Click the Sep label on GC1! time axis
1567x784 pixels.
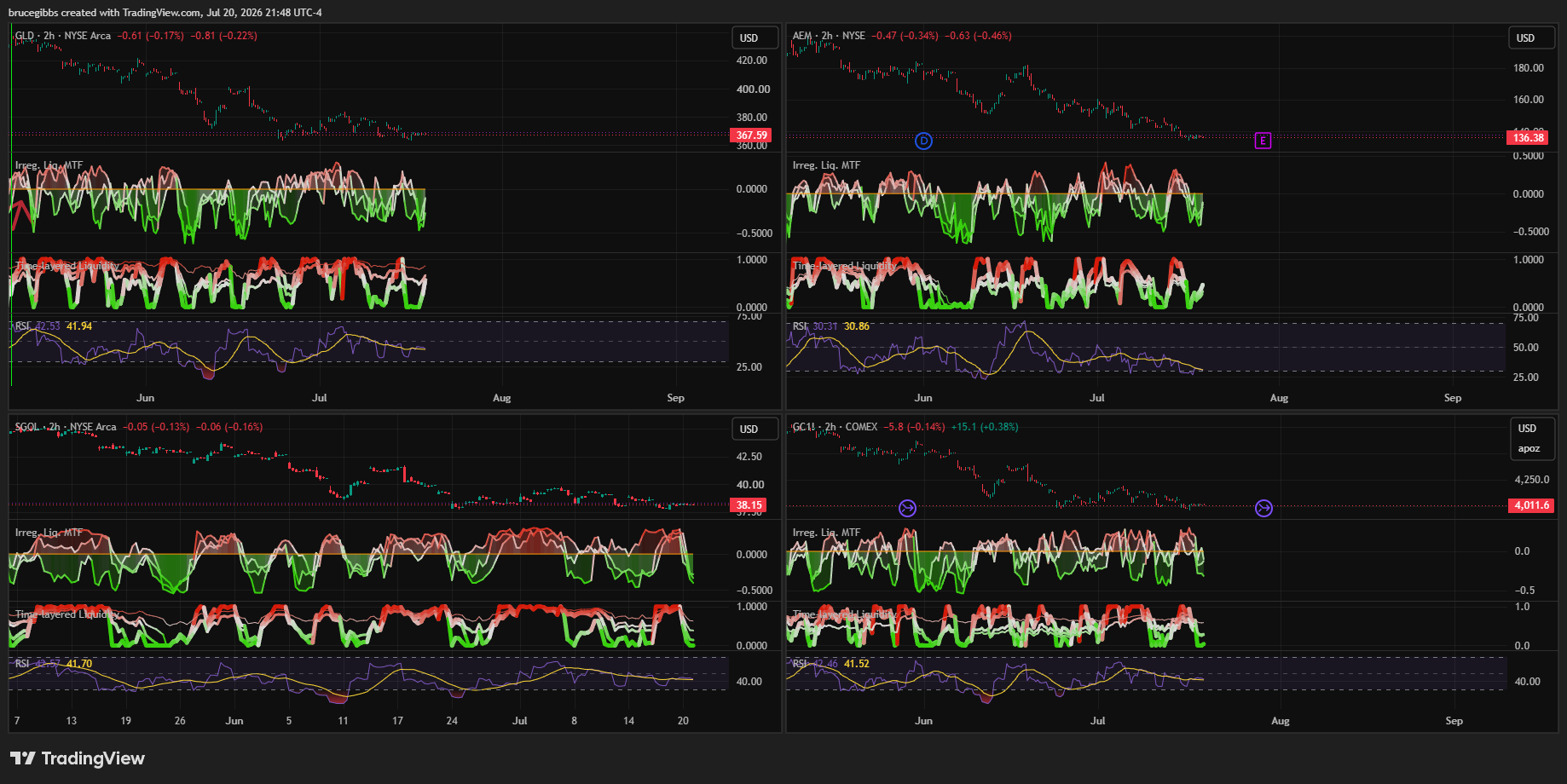pyautogui.click(x=1454, y=721)
